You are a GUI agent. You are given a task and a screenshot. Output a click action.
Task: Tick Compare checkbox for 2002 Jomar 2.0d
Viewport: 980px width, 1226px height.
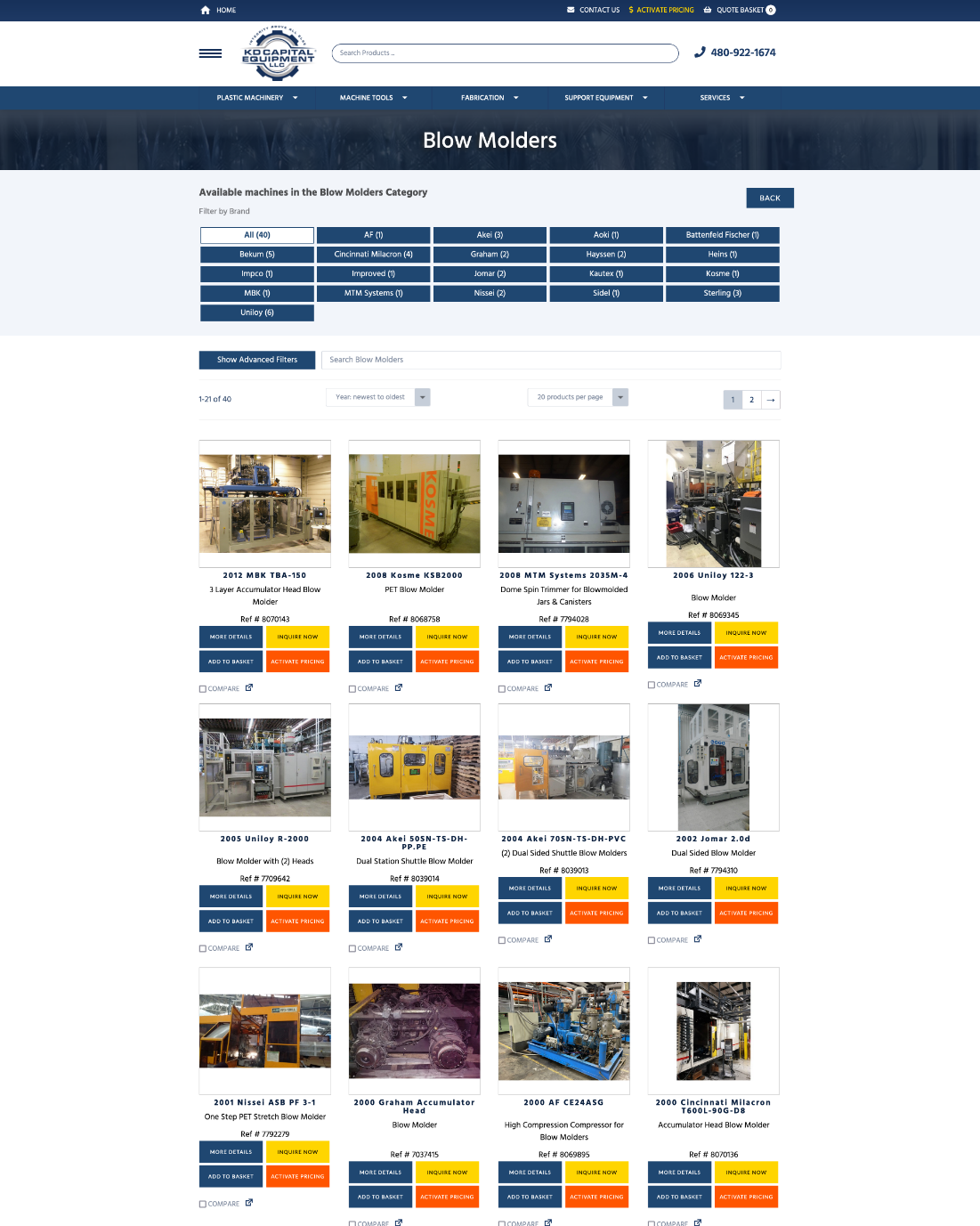click(652, 941)
